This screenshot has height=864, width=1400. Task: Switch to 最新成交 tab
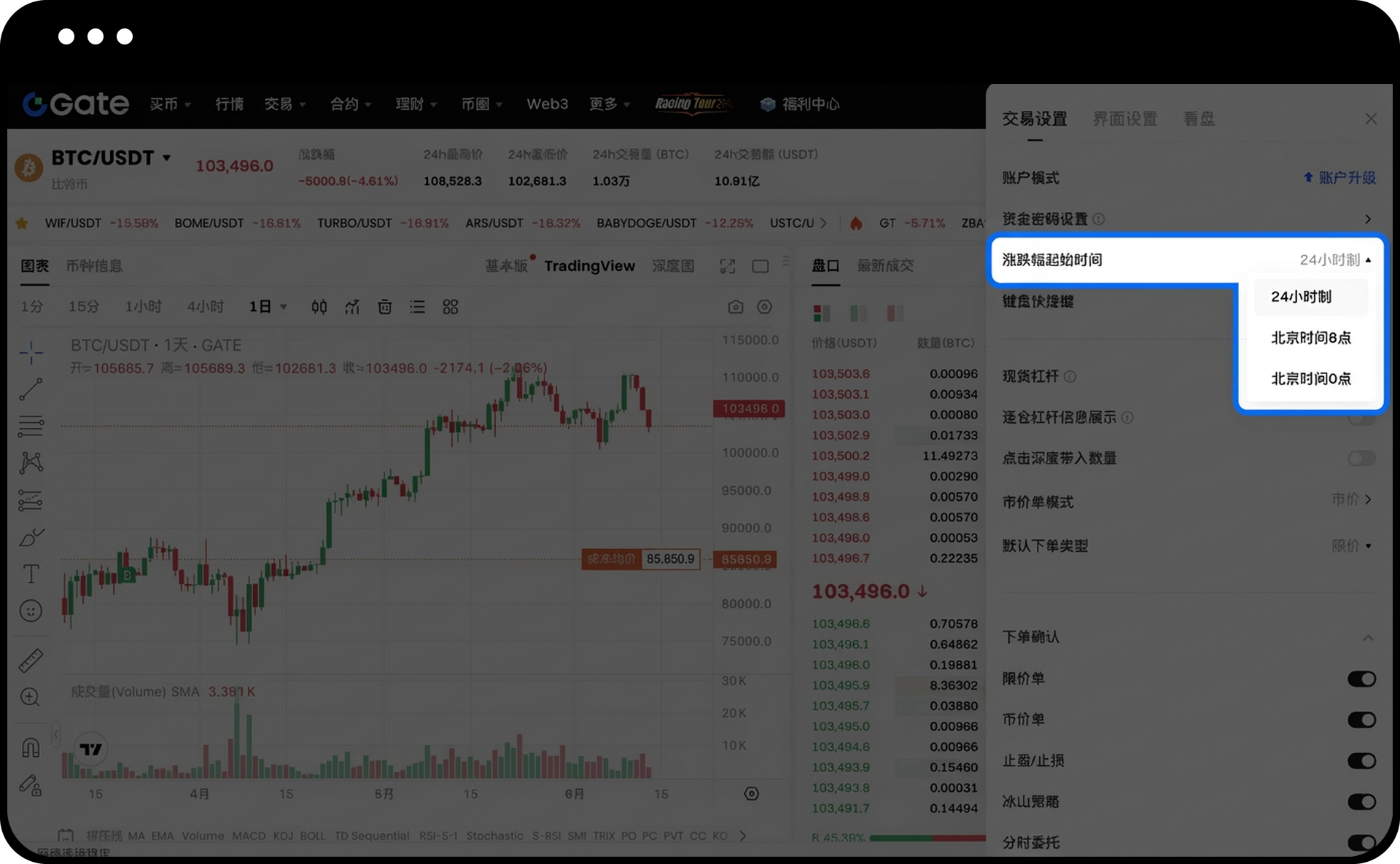click(884, 266)
